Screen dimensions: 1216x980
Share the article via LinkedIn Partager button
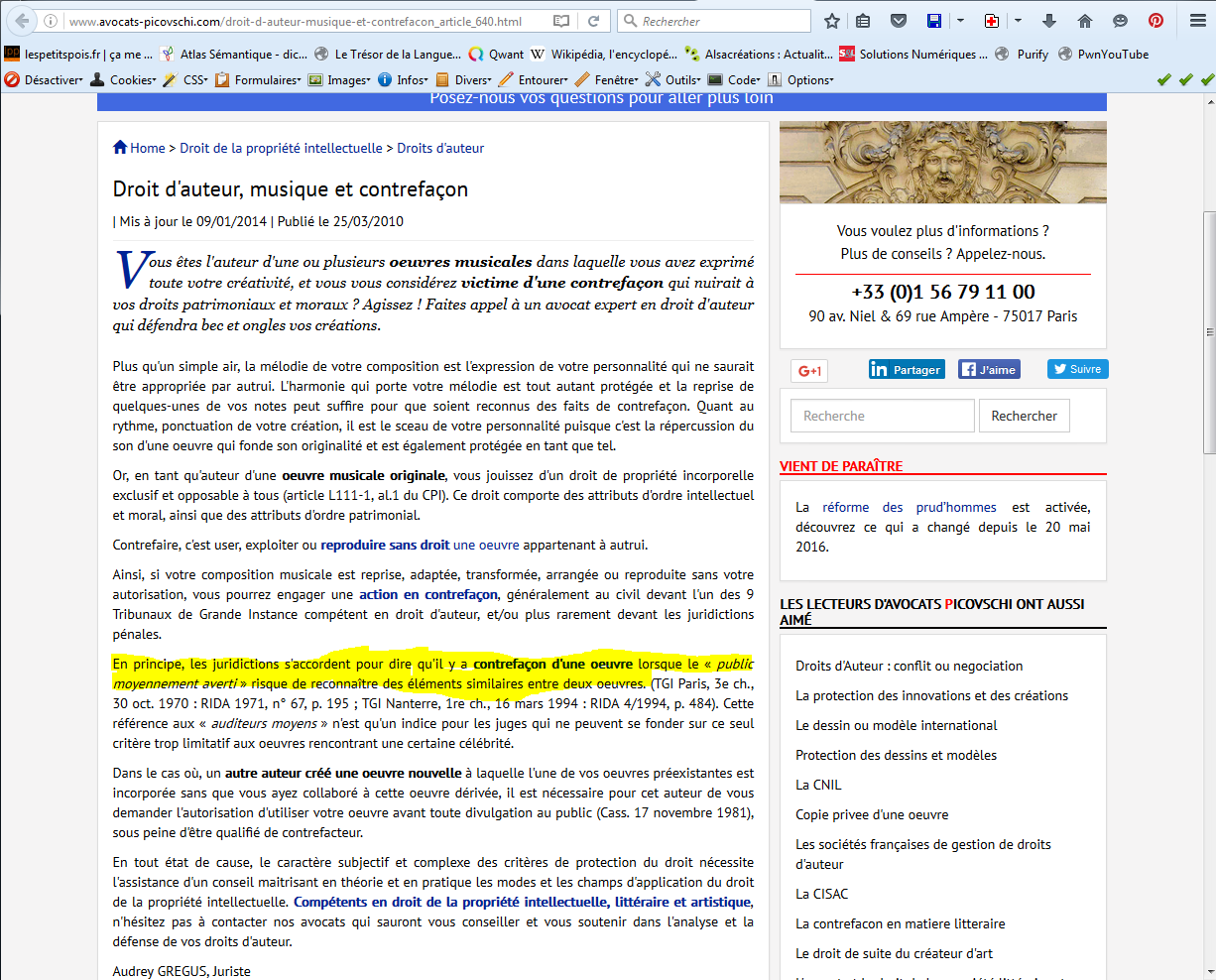[x=907, y=369]
